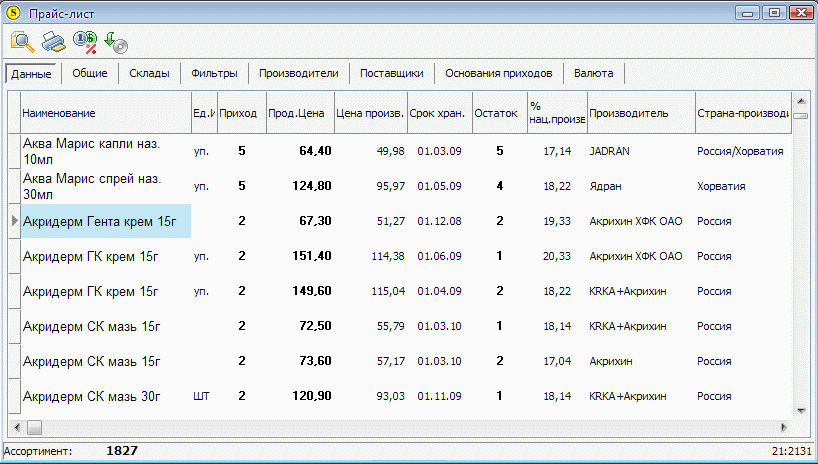Image resolution: width=818 pixels, height=464 pixels.
Task: Click the Срок хран. column header
Action: pyautogui.click(x=440, y=113)
